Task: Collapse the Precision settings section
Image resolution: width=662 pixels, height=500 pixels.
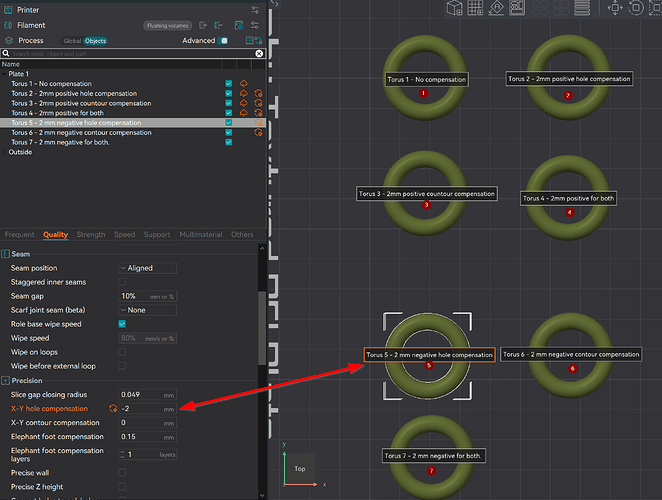Action: tap(5, 380)
